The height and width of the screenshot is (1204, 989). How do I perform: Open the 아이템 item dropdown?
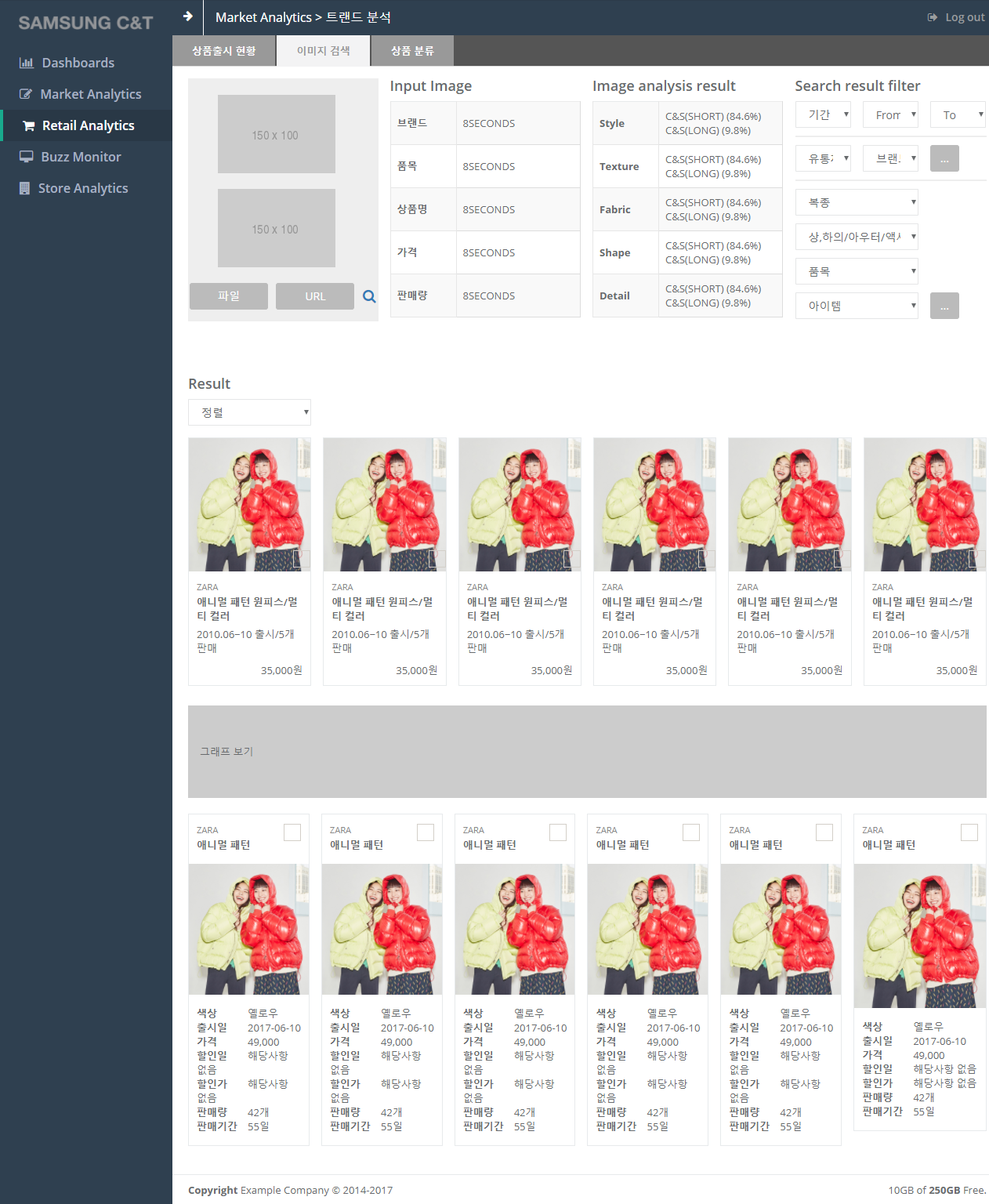[x=857, y=306]
